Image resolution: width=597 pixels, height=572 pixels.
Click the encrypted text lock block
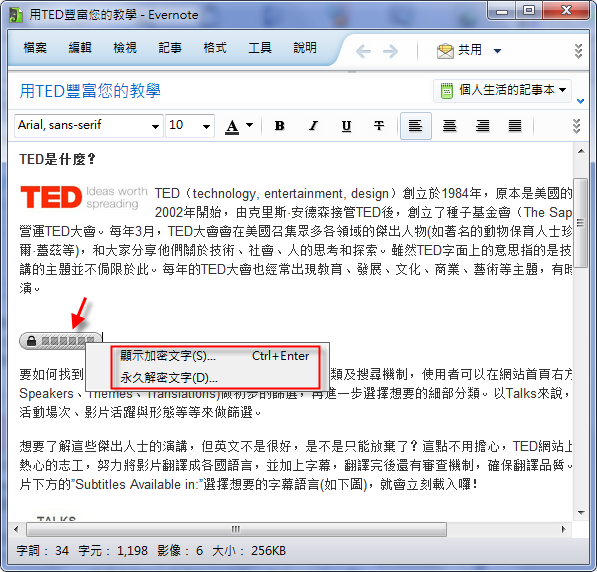point(61,340)
